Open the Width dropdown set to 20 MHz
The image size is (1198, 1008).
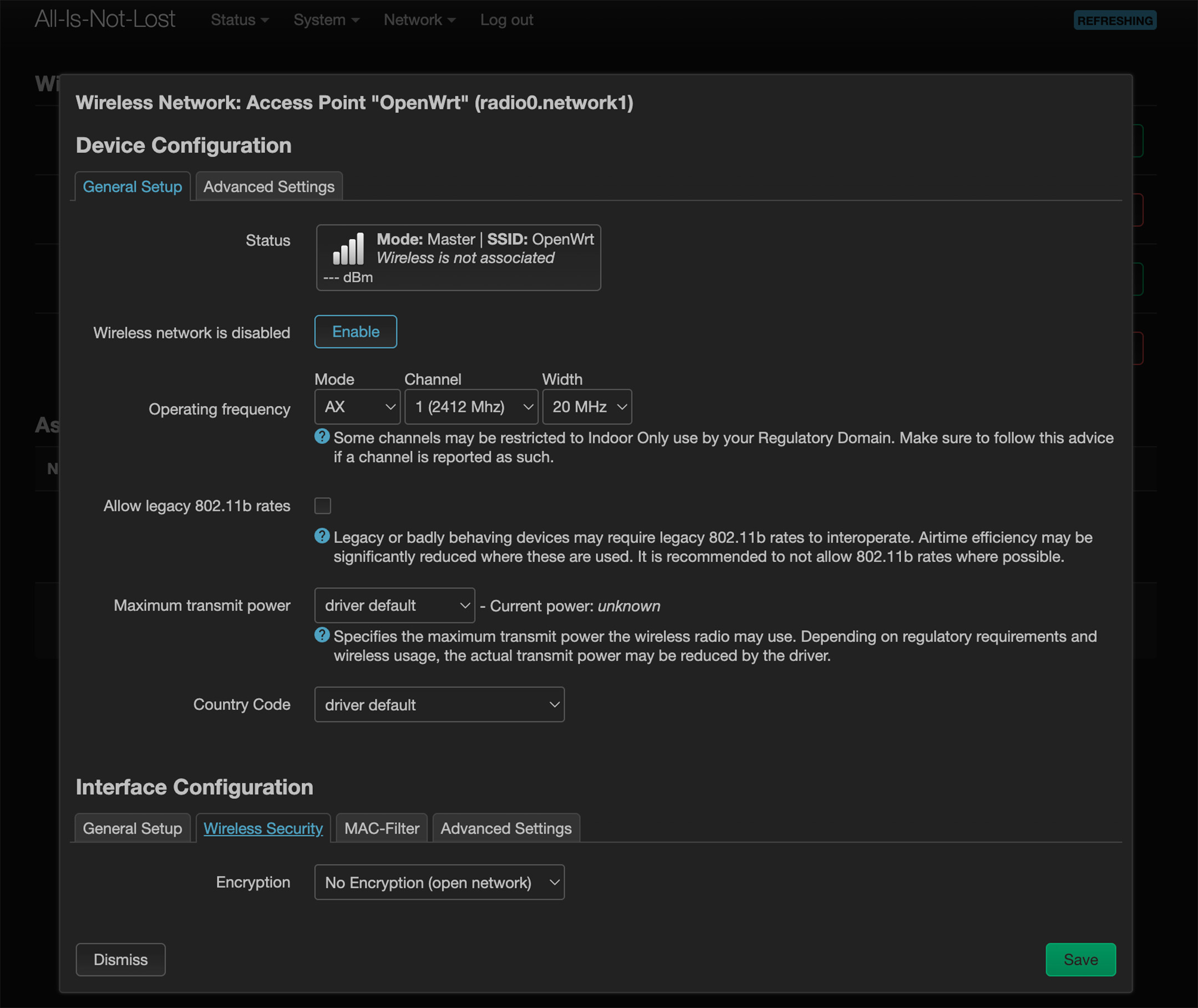coord(587,406)
